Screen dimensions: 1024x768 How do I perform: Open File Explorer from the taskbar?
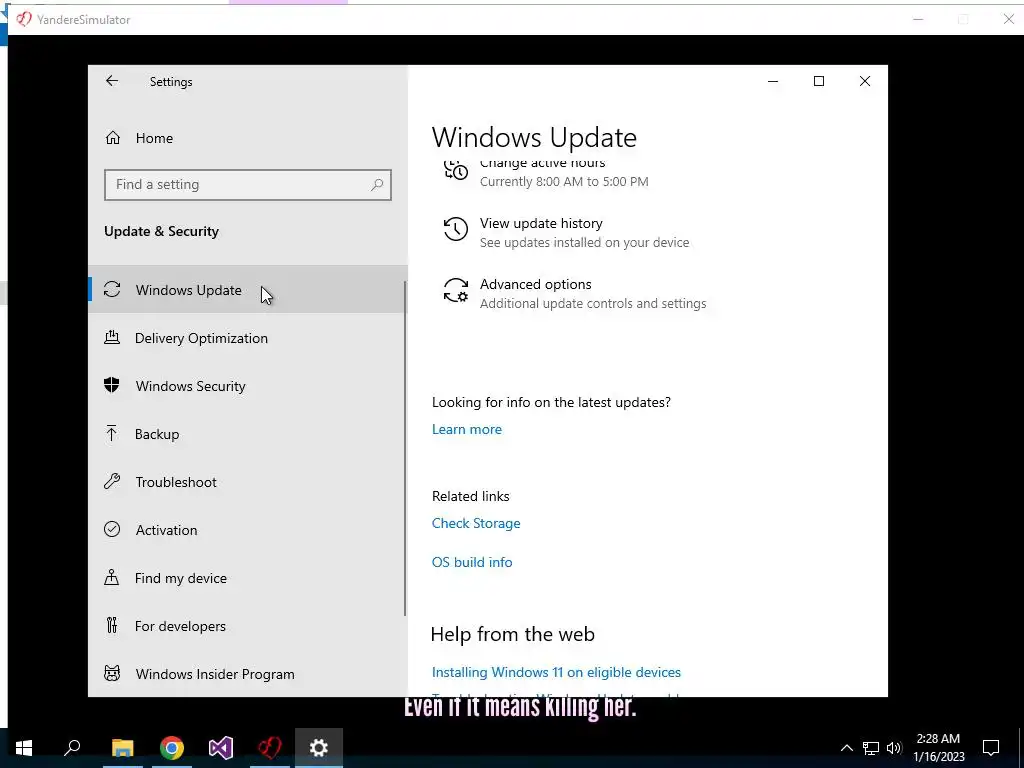click(x=122, y=748)
